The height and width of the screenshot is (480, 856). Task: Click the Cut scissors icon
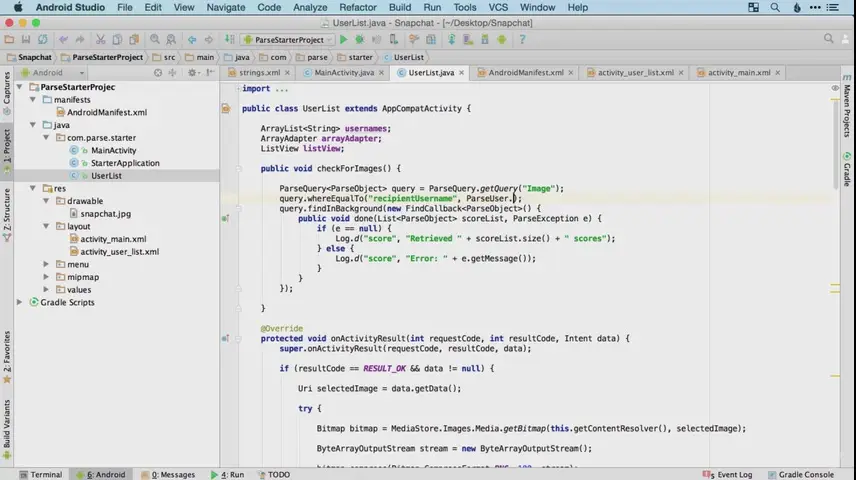pos(100,39)
